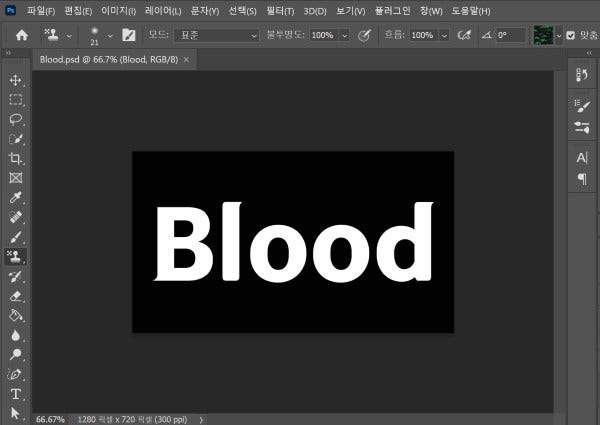The height and width of the screenshot is (425, 600).
Task: Select the Blur tool
Action: click(x=15, y=335)
